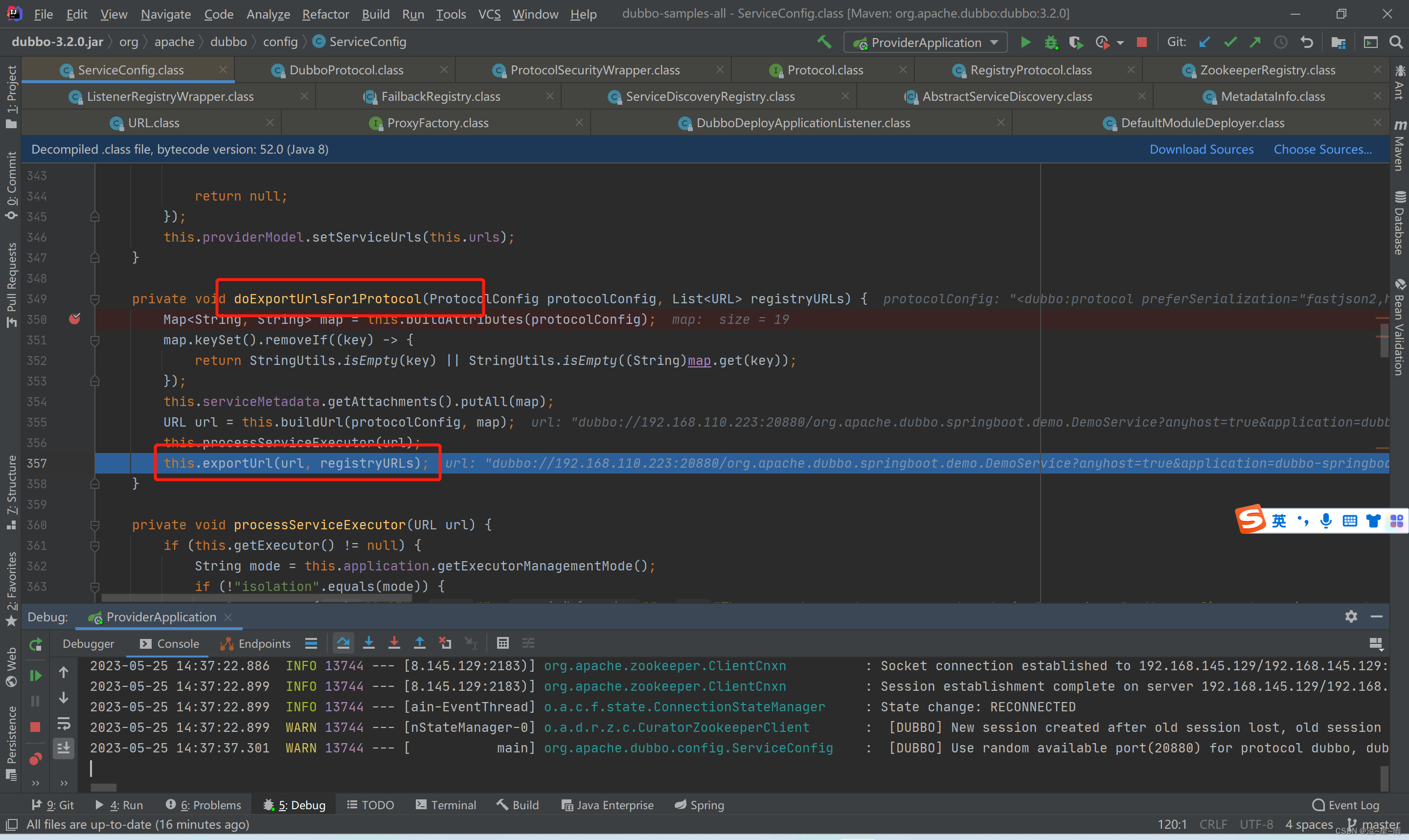Toggle the Project tool window stripe
This screenshot has width=1409, height=840.
coord(11,97)
